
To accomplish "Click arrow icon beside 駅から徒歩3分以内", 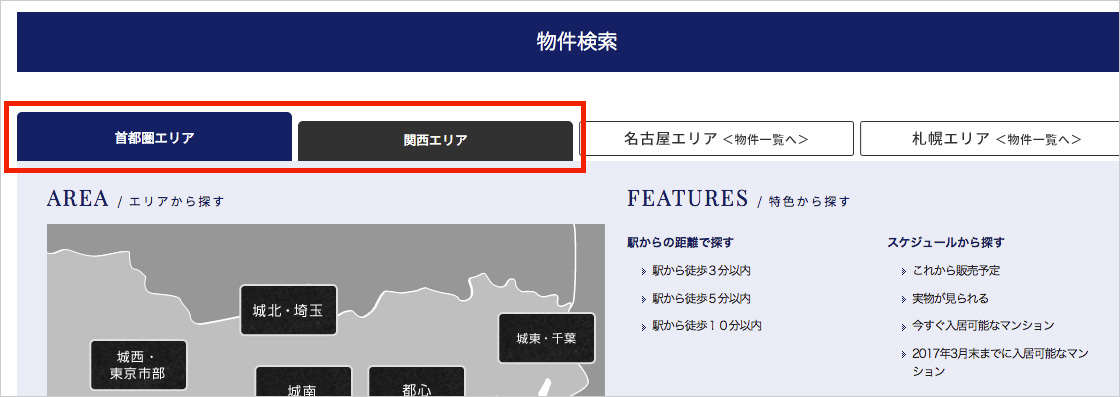I will tap(644, 272).
